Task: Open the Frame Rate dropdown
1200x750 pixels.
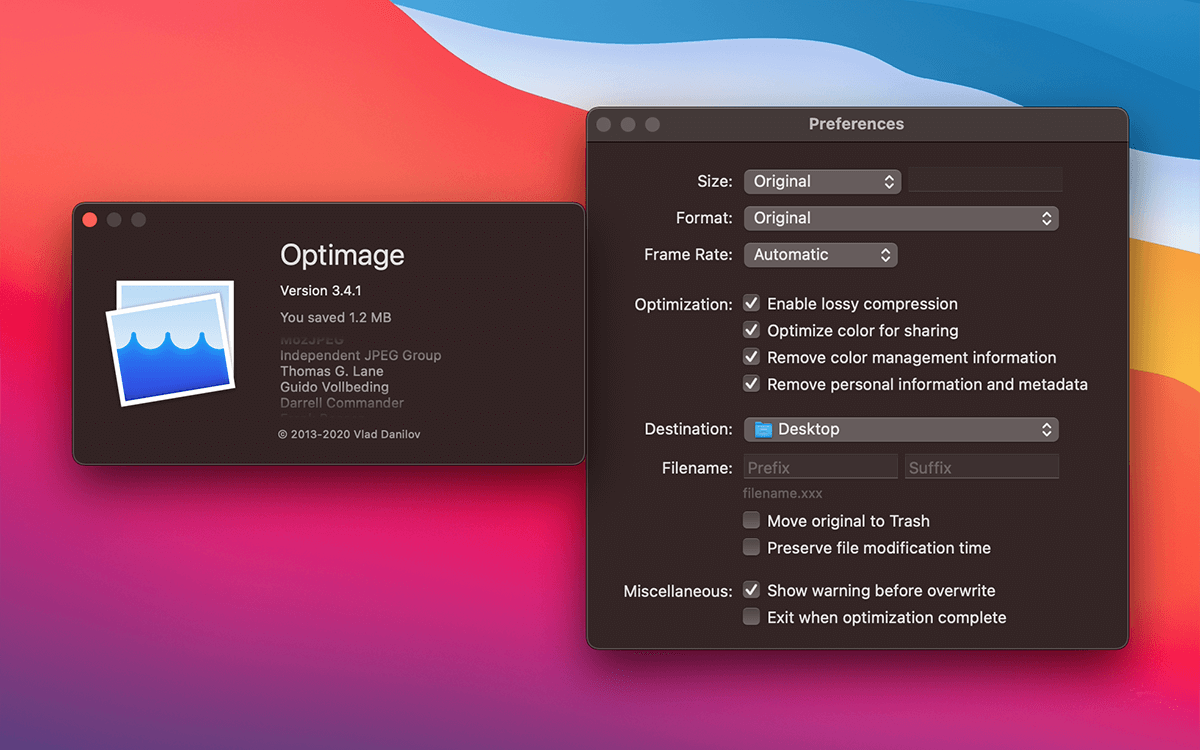Action: pyautogui.click(x=821, y=255)
